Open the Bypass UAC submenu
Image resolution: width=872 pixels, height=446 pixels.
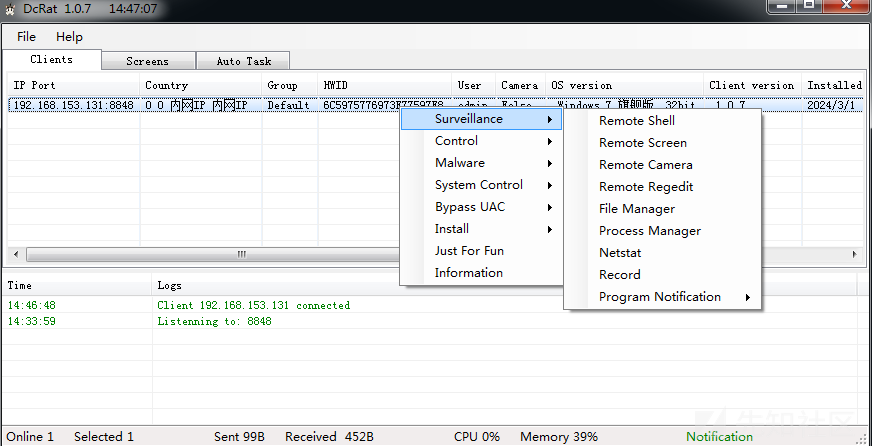click(x=481, y=207)
